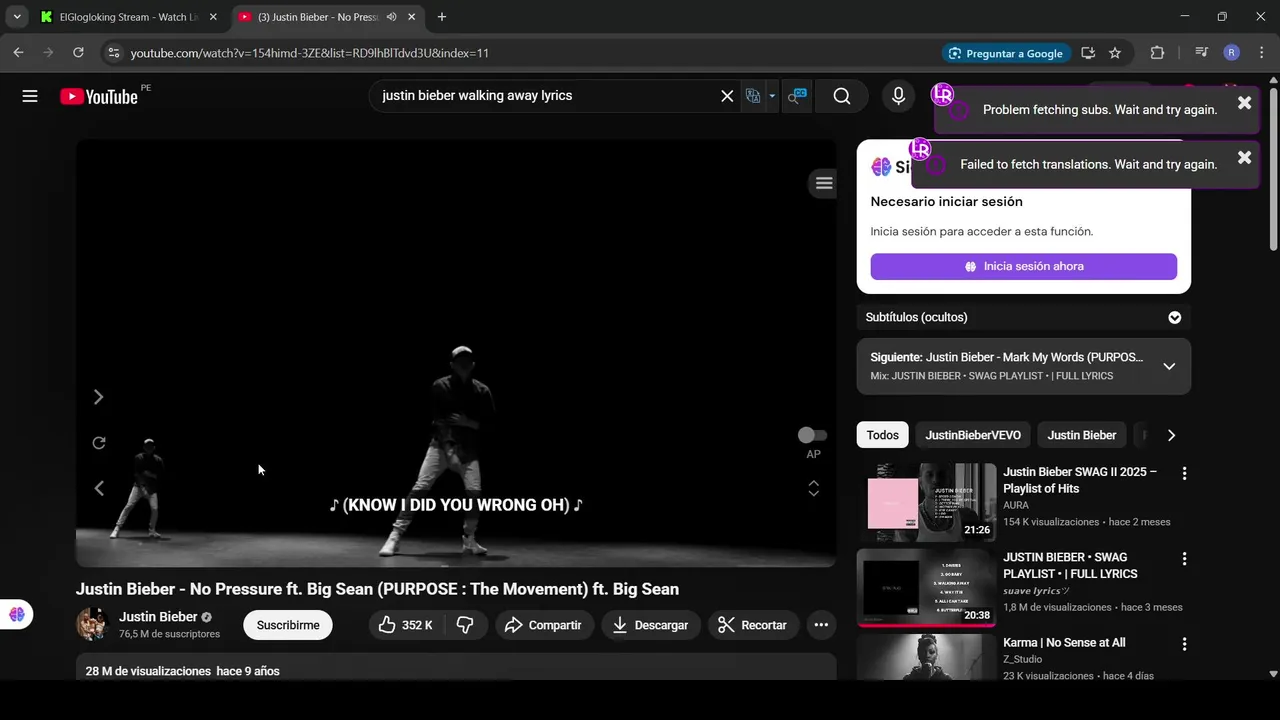Click the right chevron on the video overlay
This screenshot has width=1280, height=720.
(98, 397)
